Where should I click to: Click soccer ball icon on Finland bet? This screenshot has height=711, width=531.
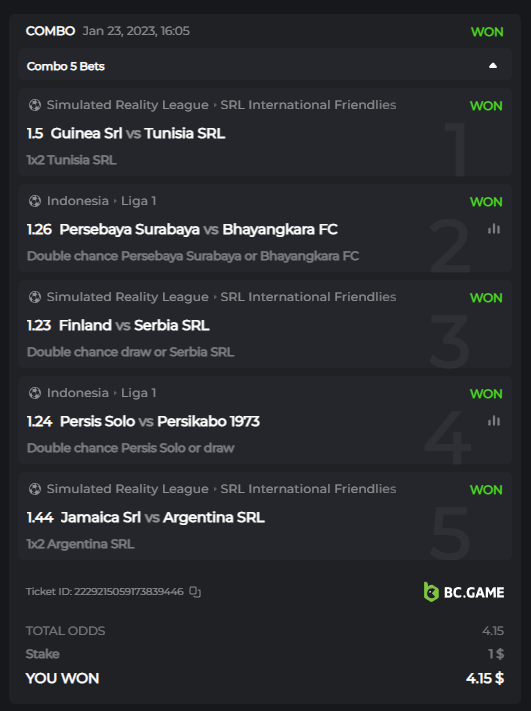pyautogui.click(x=35, y=297)
